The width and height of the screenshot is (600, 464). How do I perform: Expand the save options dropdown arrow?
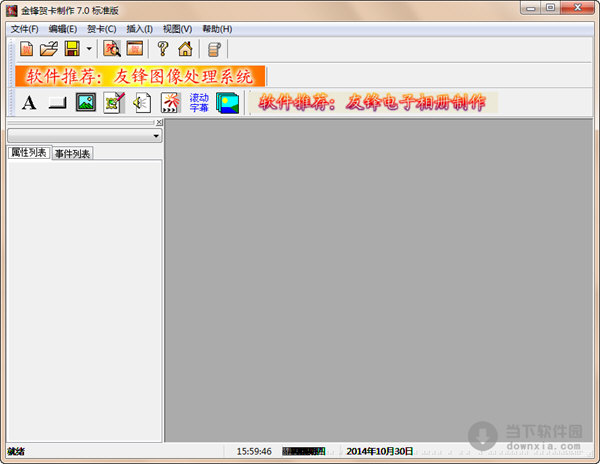tap(89, 49)
